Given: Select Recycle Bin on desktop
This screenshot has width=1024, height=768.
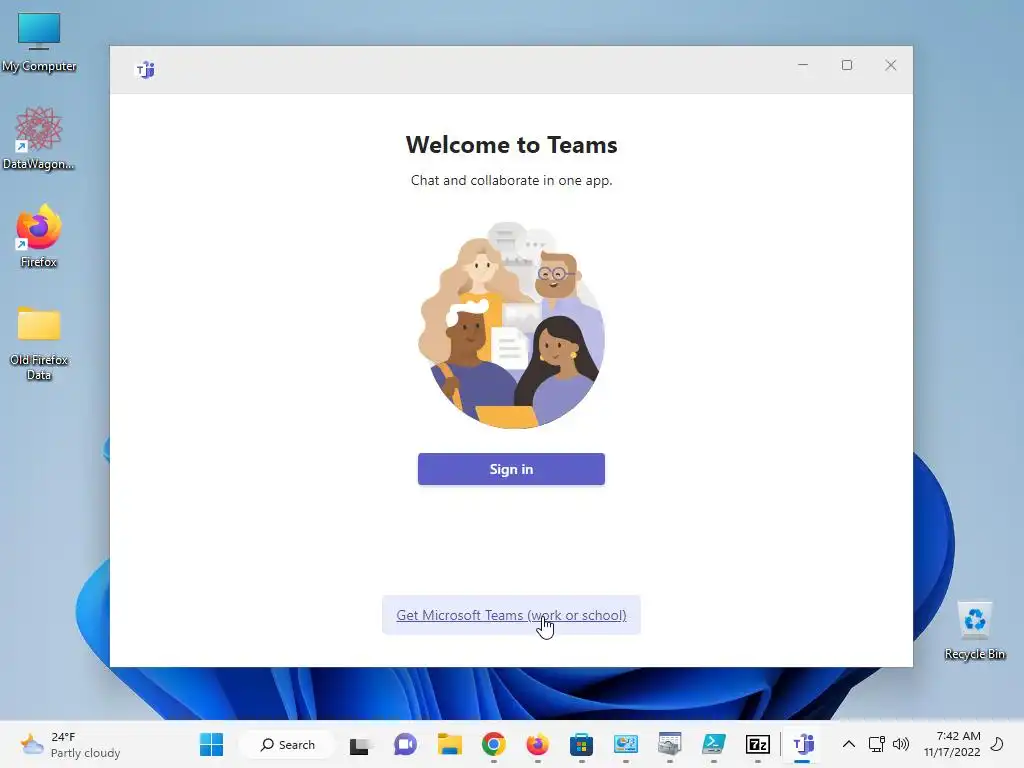Looking at the screenshot, I should coord(974,631).
